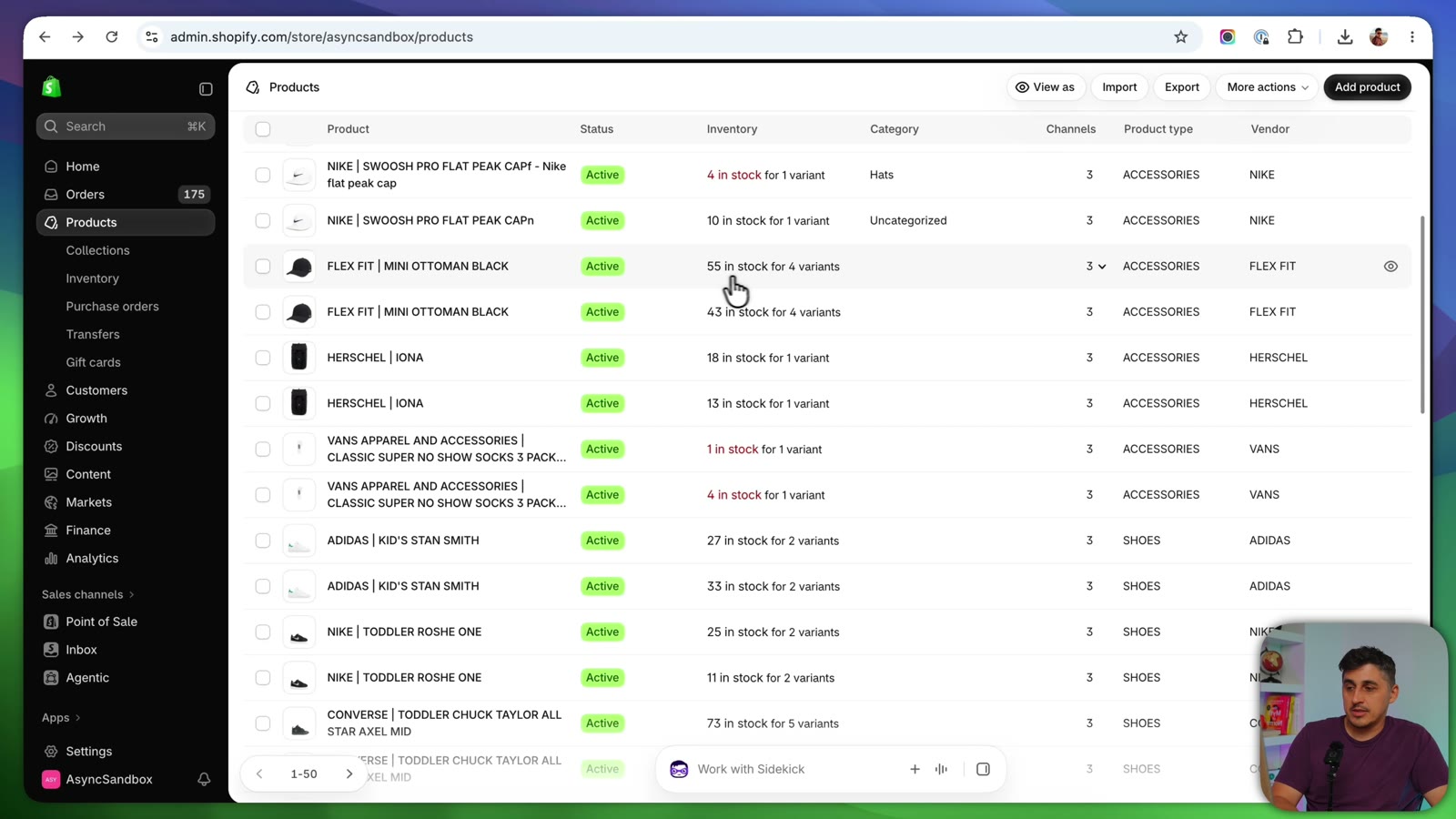This screenshot has height=819, width=1456.
Task: Open Collections submenu item
Action: (x=97, y=250)
